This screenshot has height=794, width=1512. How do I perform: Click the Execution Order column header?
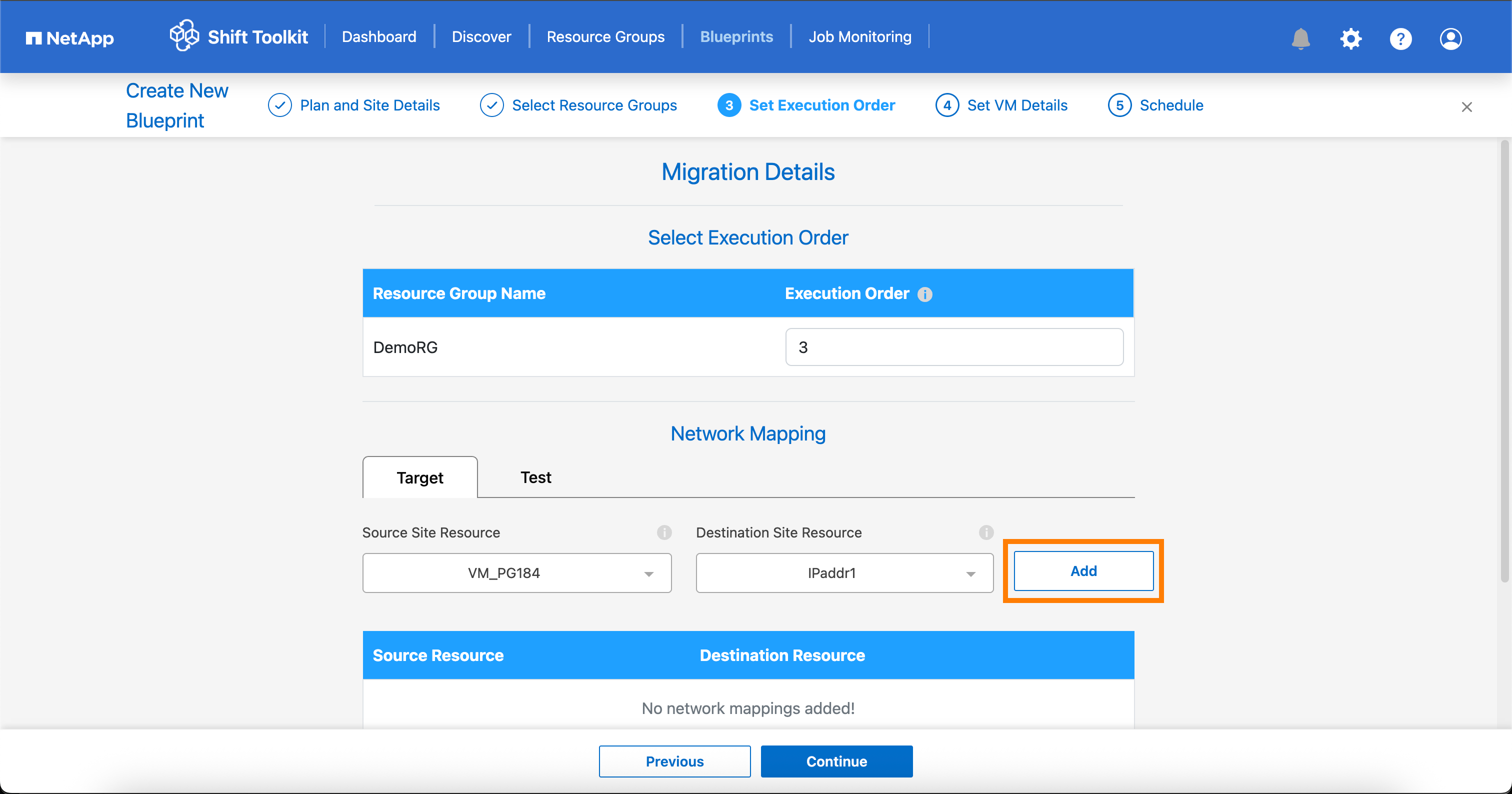point(846,293)
